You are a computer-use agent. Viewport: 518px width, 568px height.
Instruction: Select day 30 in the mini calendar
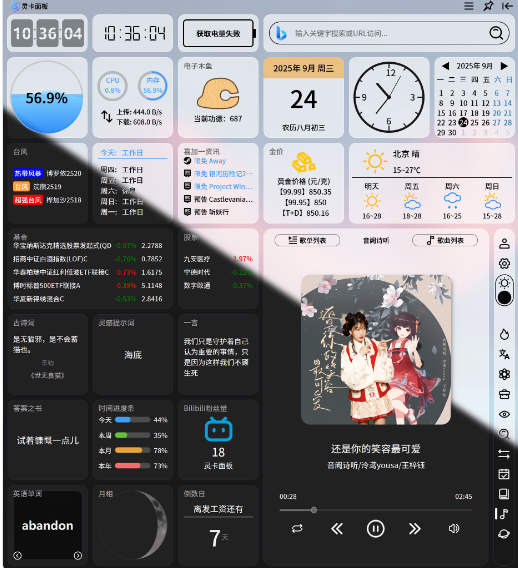[x=452, y=133]
